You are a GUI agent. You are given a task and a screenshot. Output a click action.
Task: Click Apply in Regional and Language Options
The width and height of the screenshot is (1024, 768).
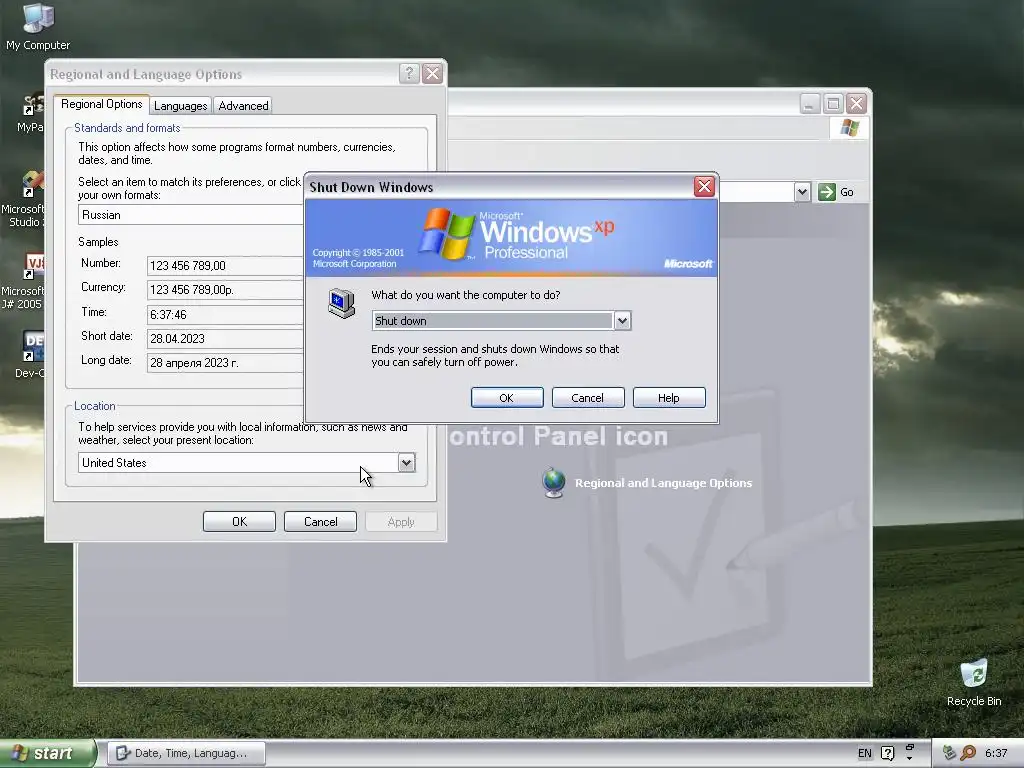[x=401, y=522]
